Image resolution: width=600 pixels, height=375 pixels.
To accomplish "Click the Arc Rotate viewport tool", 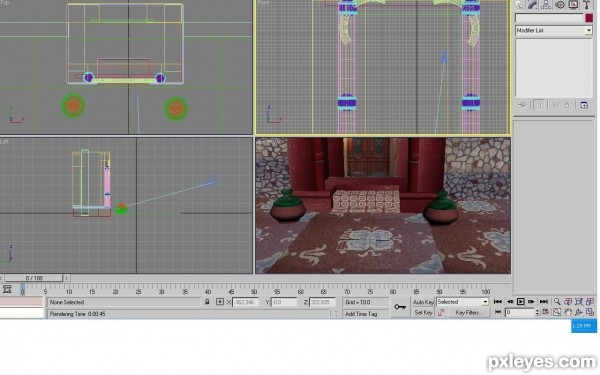I will click(579, 312).
